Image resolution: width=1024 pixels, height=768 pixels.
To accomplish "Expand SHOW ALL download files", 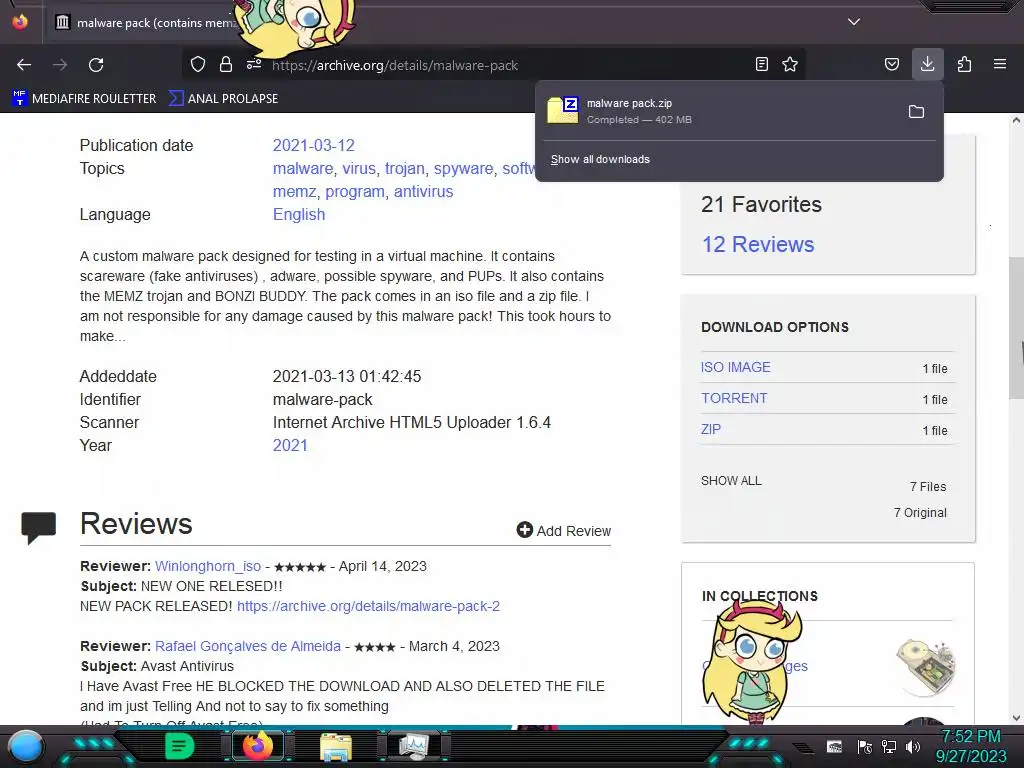I will tap(731, 481).
